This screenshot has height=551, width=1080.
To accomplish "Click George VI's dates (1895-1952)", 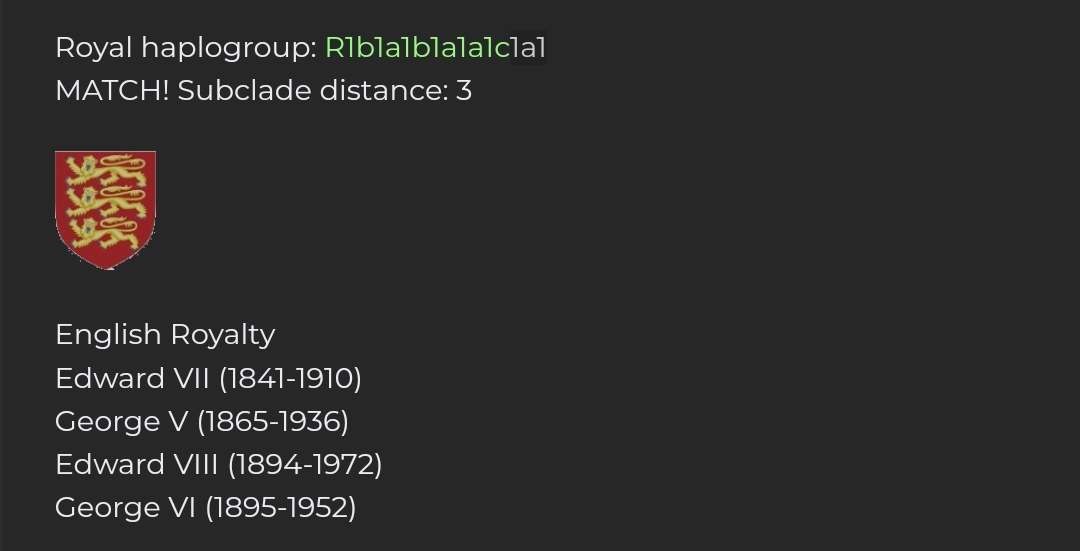I will [x=281, y=507].
